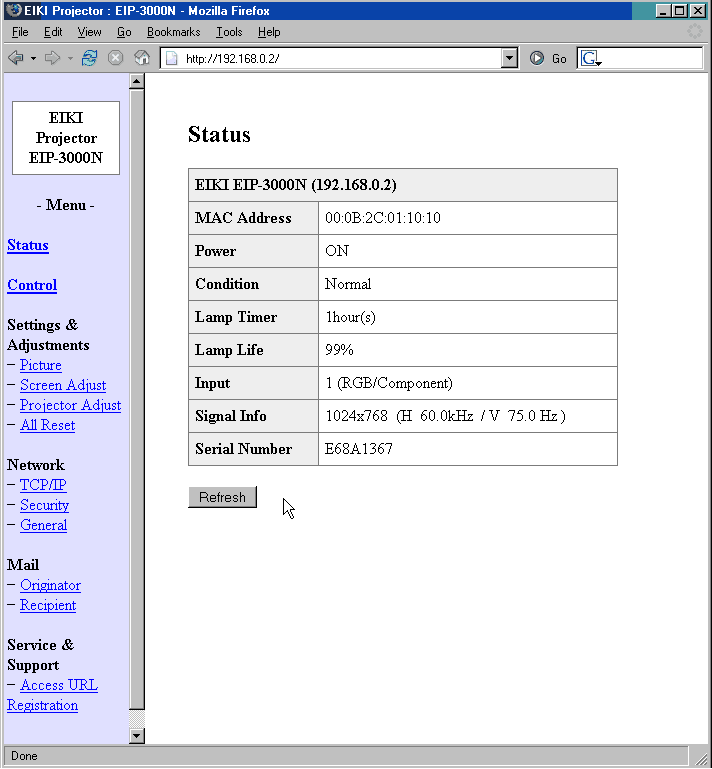
Task: Click the MAC address value 00:0B:2C:01:10:10
Action: point(383,218)
